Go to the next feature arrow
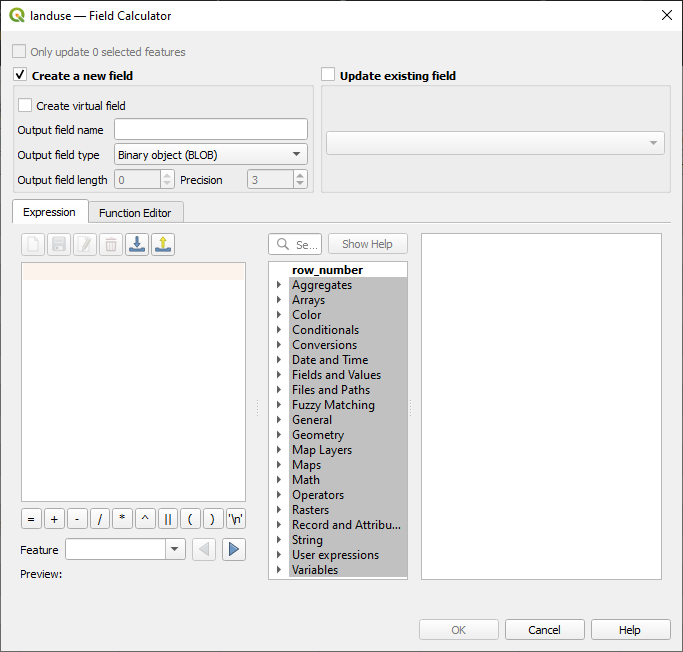The height and width of the screenshot is (652, 683). pos(234,549)
